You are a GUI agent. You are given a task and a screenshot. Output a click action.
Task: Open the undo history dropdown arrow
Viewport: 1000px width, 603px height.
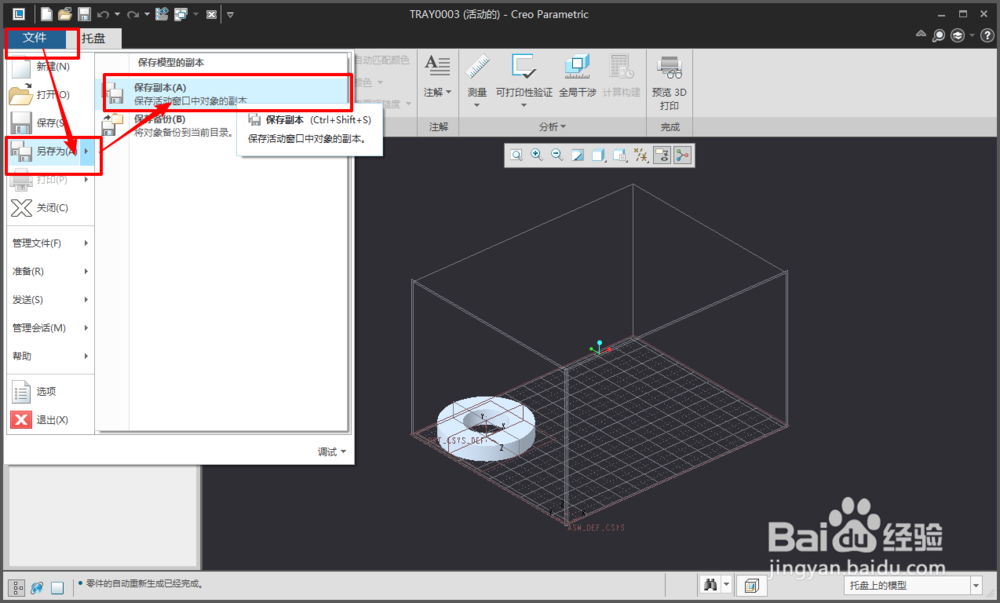coord(117,14)
